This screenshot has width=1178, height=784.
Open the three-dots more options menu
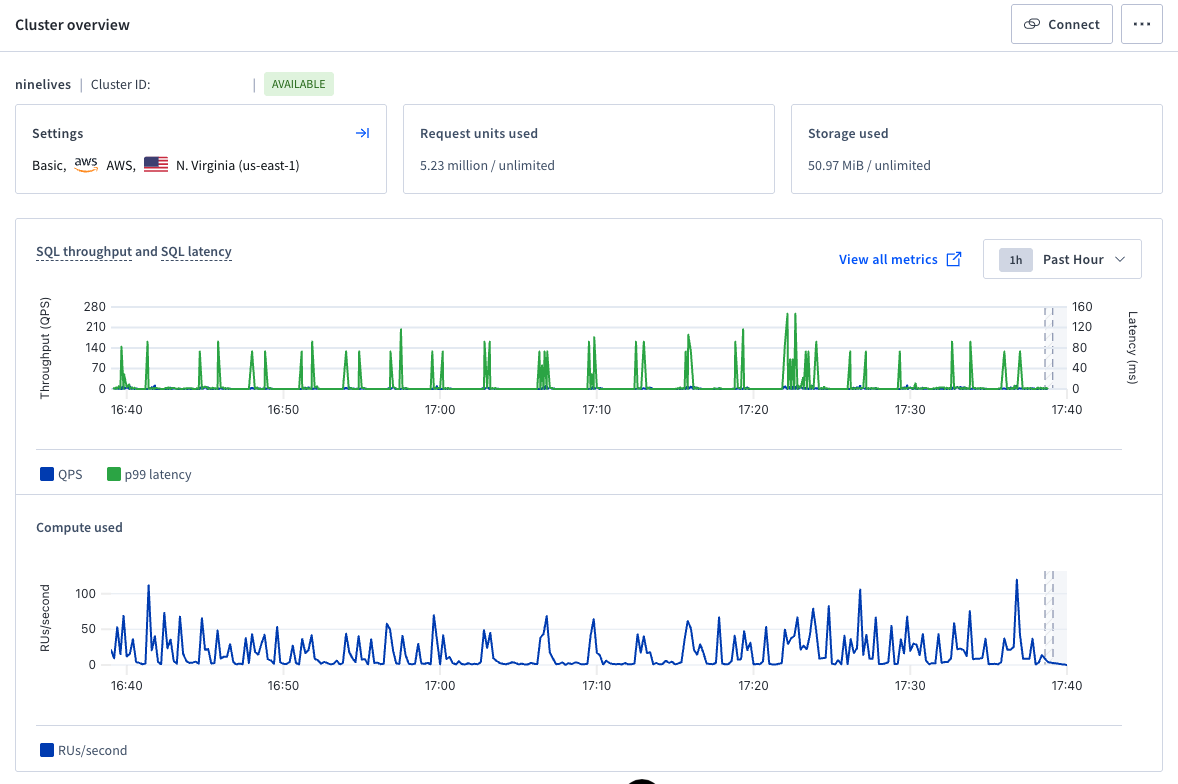point(1141,24)
